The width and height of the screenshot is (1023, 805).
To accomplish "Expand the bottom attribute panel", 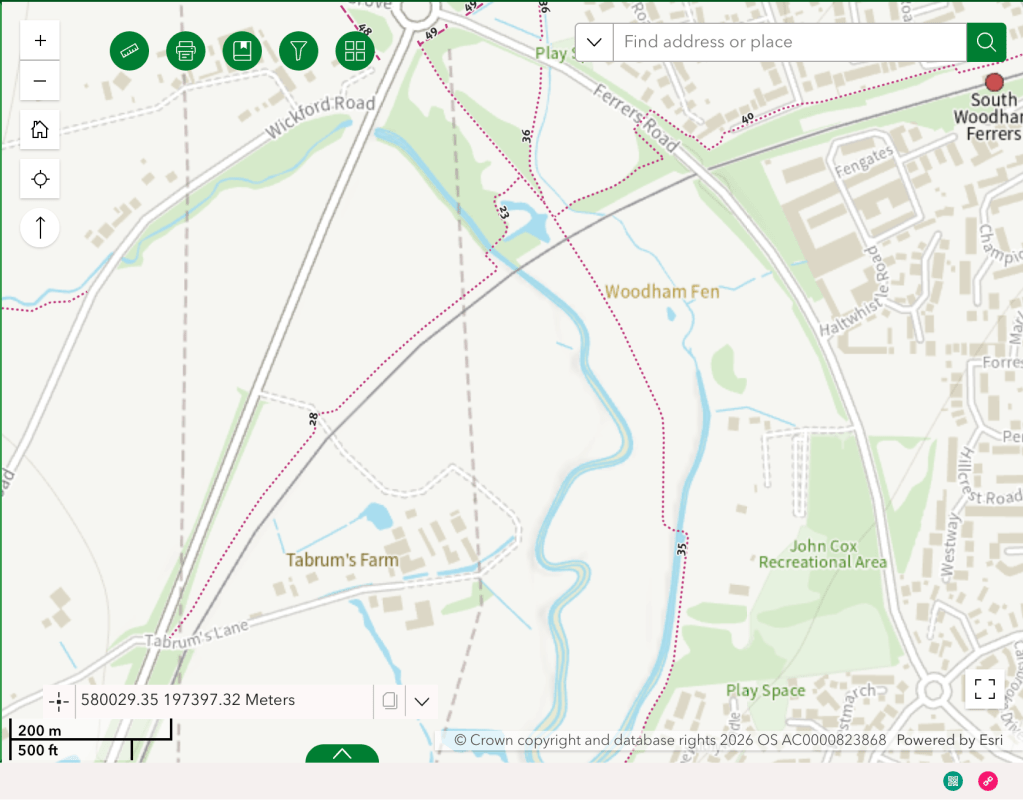I will point(342,754).
